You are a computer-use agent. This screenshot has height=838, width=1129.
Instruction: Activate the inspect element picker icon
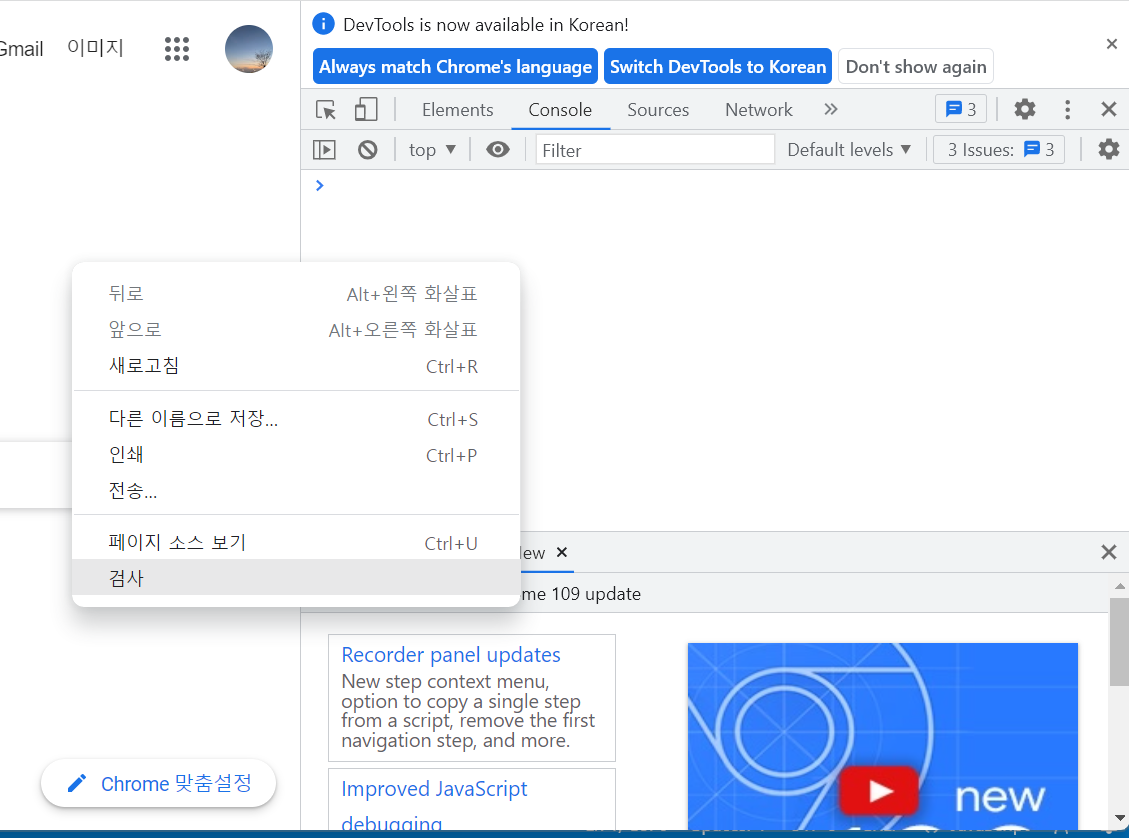click(326, 109)
